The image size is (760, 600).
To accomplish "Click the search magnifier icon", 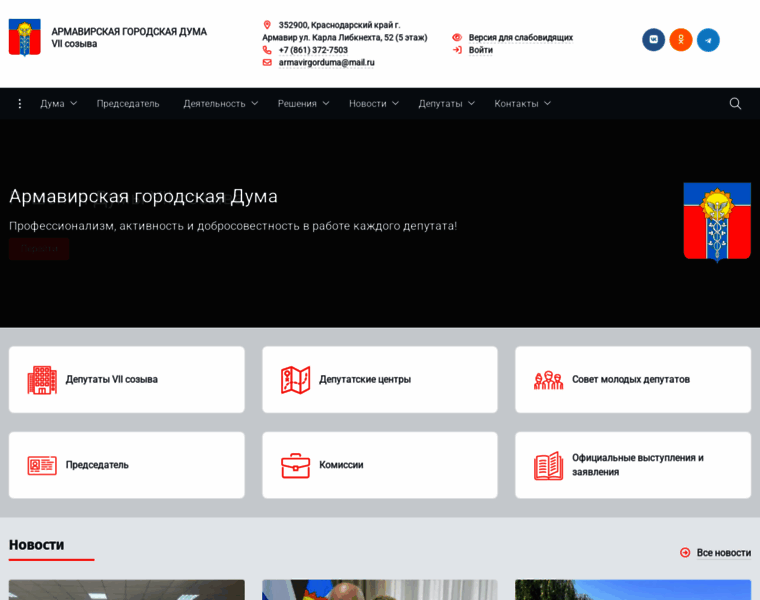I will coord(735,103).
